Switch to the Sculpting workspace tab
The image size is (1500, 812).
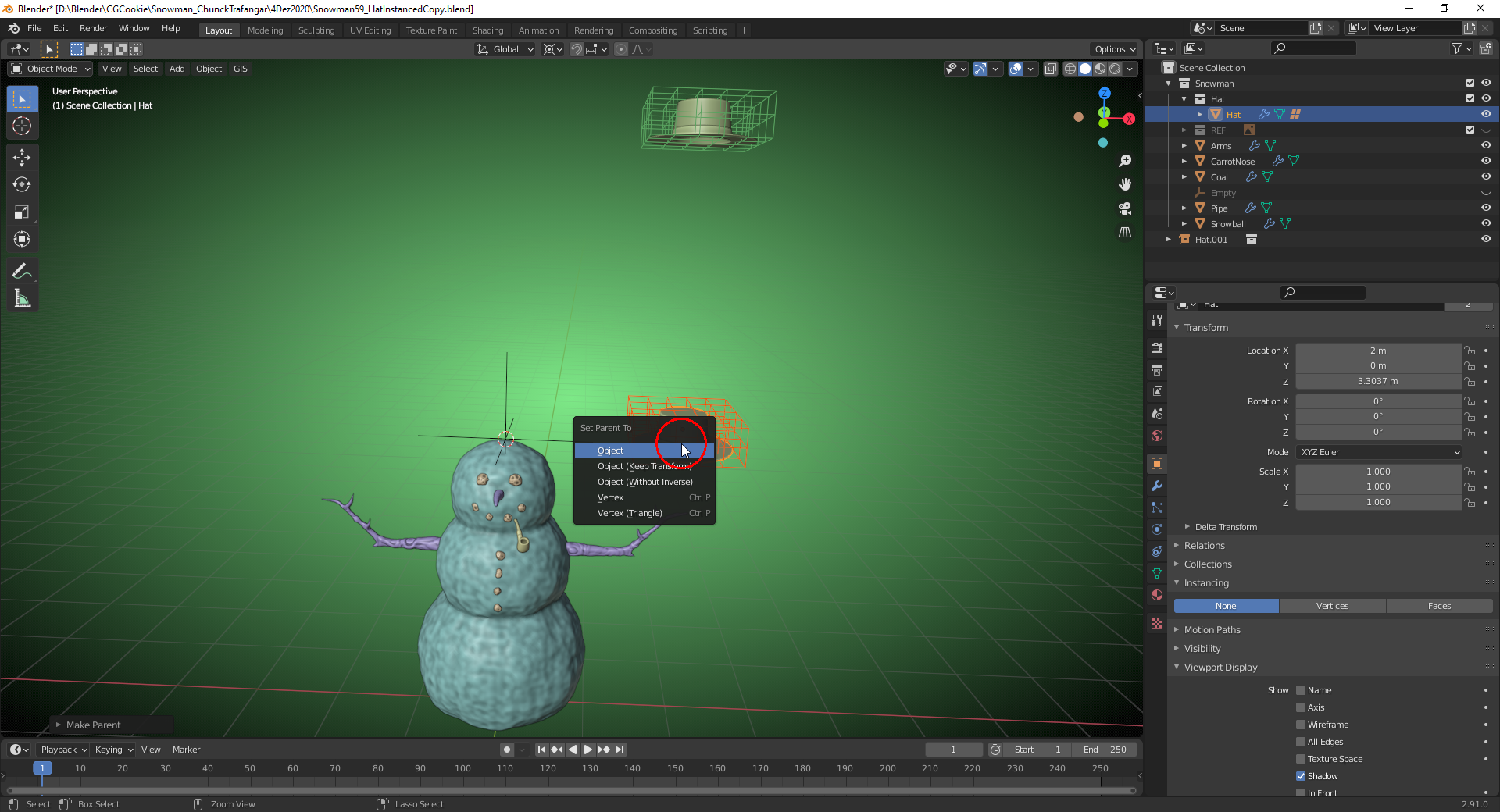point(316,30)
